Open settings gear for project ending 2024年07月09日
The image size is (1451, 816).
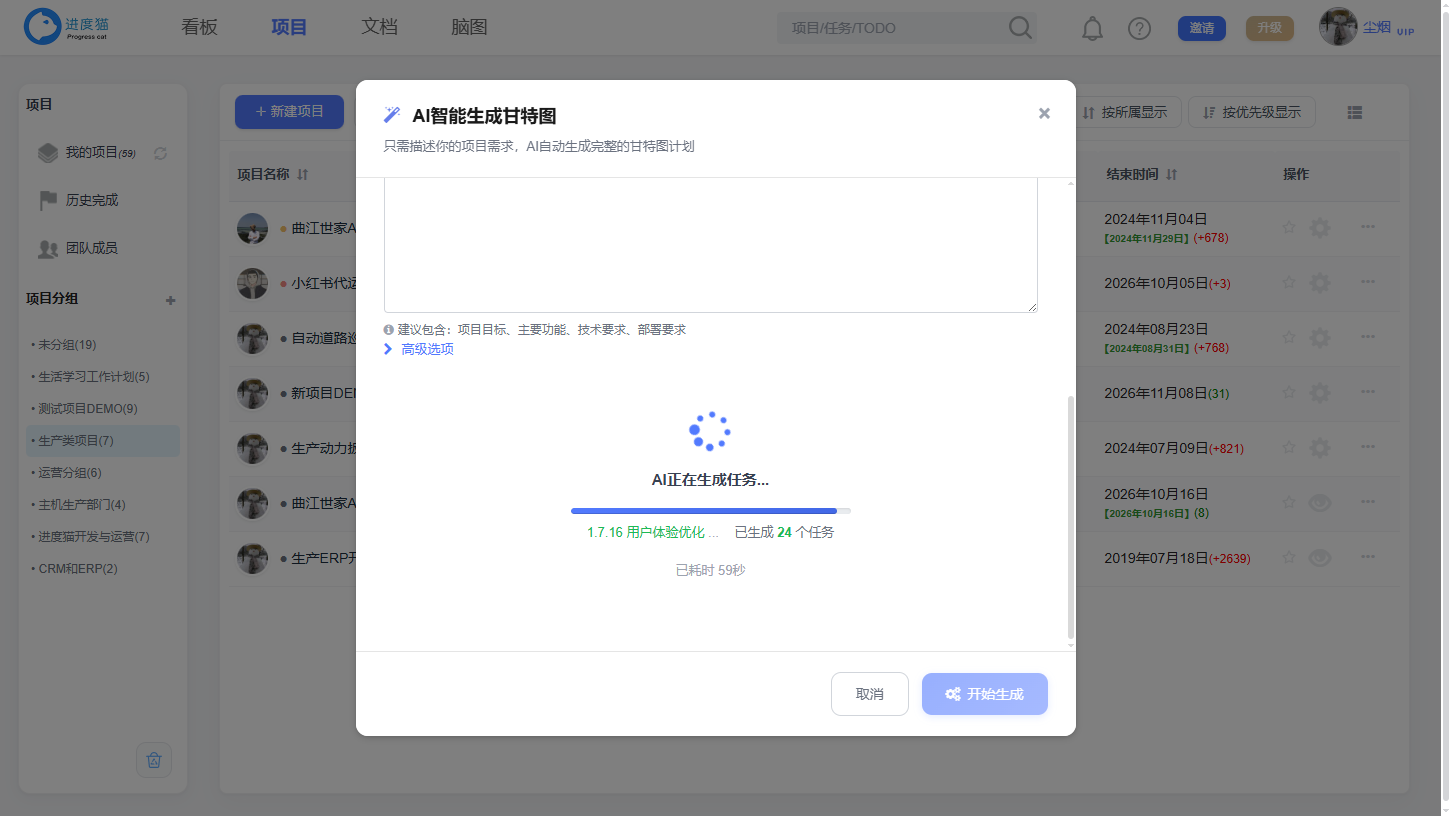coord(1320,448)
